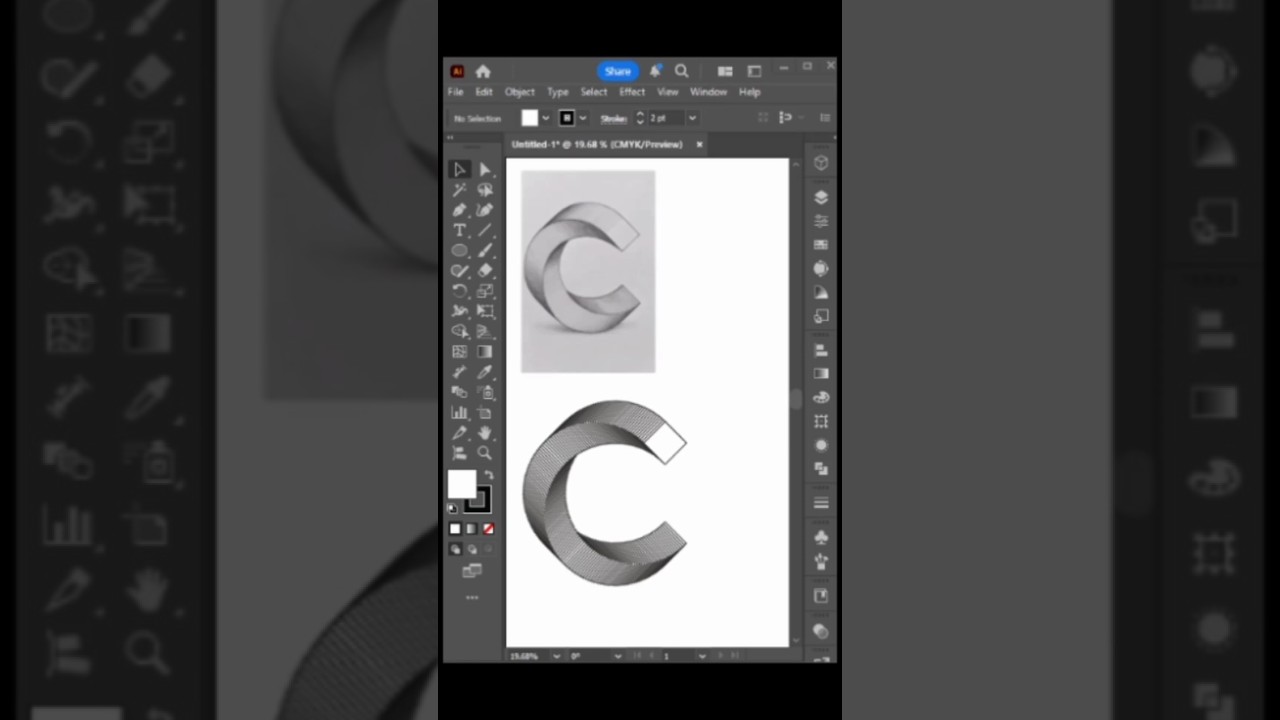
Task: Open fill color dropdown in control bar
Action: [545, 118]
